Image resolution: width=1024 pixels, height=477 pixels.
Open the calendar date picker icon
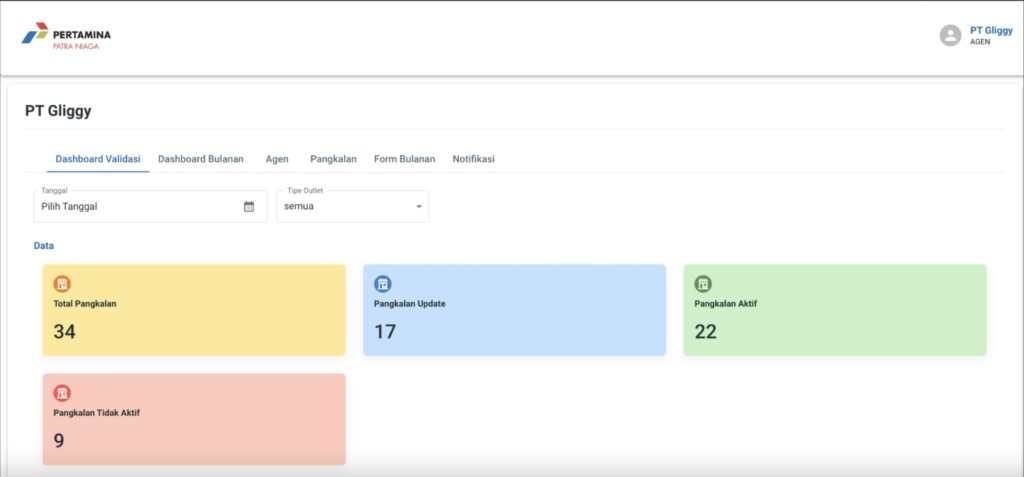[x=249, y=207]
